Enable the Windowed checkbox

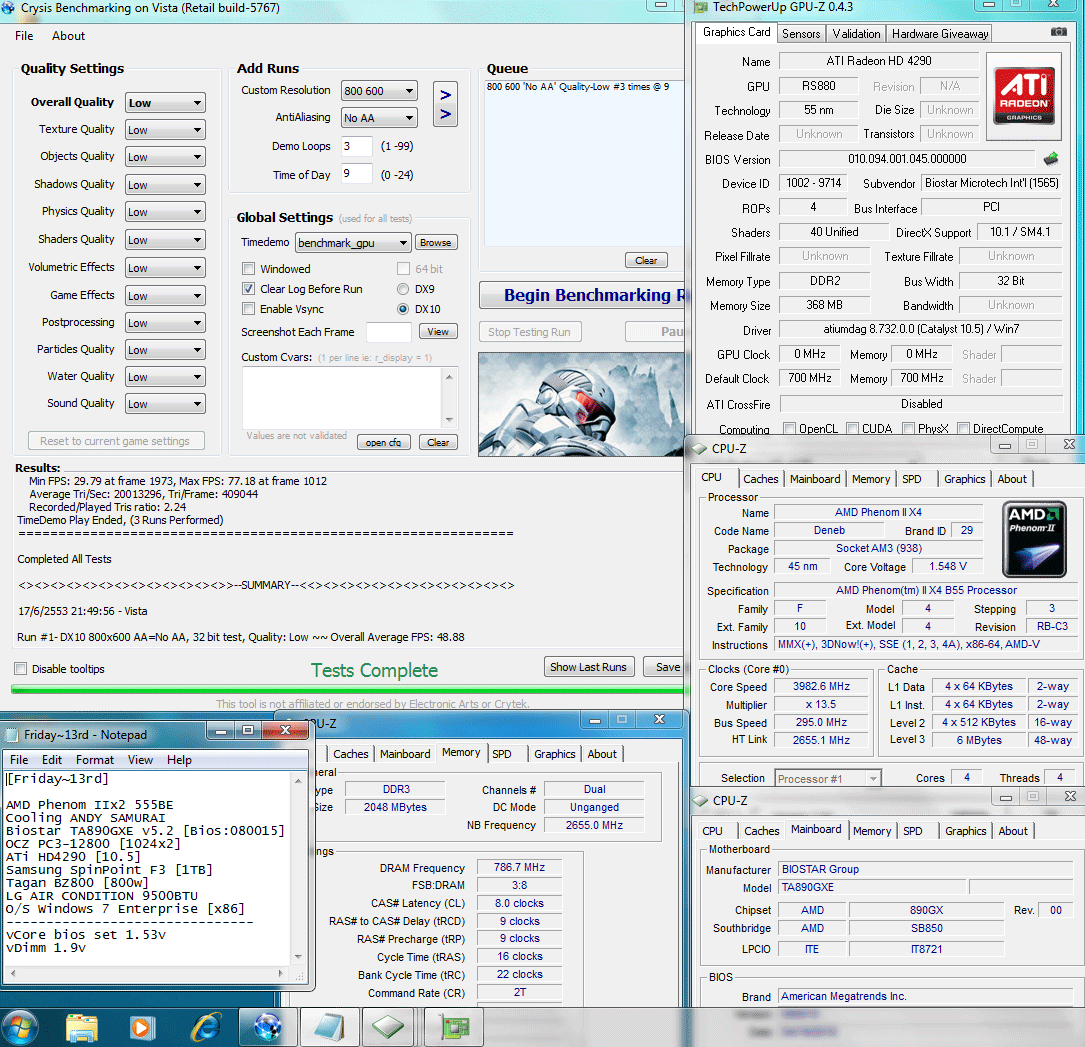click(249, 269)
